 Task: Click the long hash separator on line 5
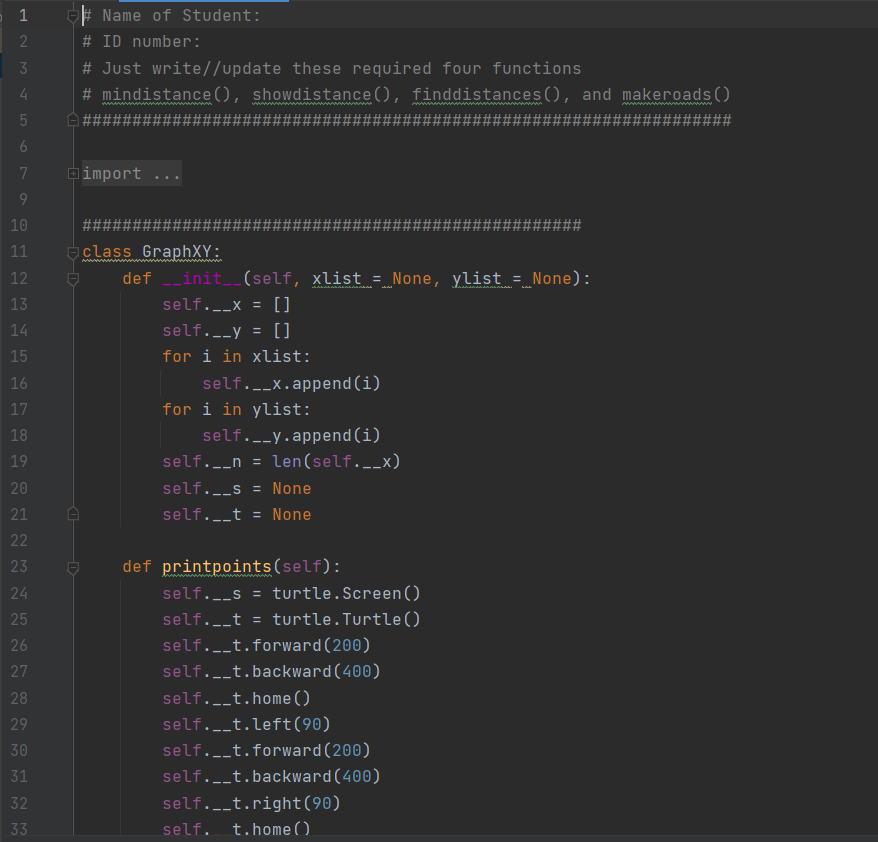tap(407, 120)
